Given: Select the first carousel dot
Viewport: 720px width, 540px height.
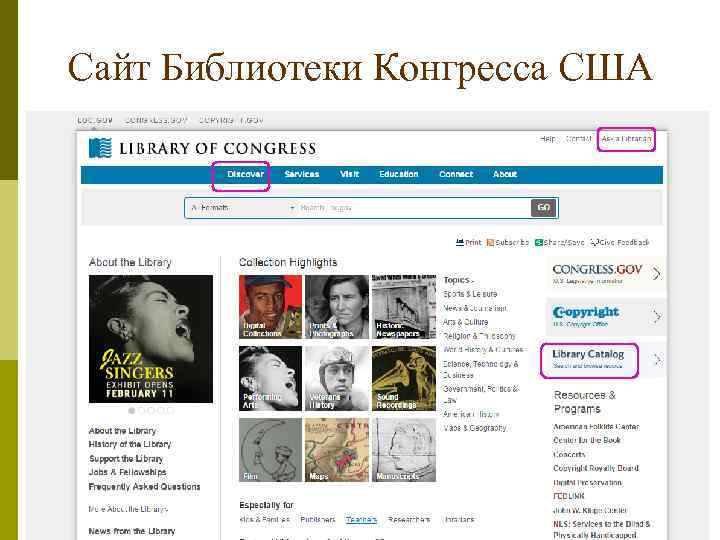Looking at the screenshot, I should point(132,410).
